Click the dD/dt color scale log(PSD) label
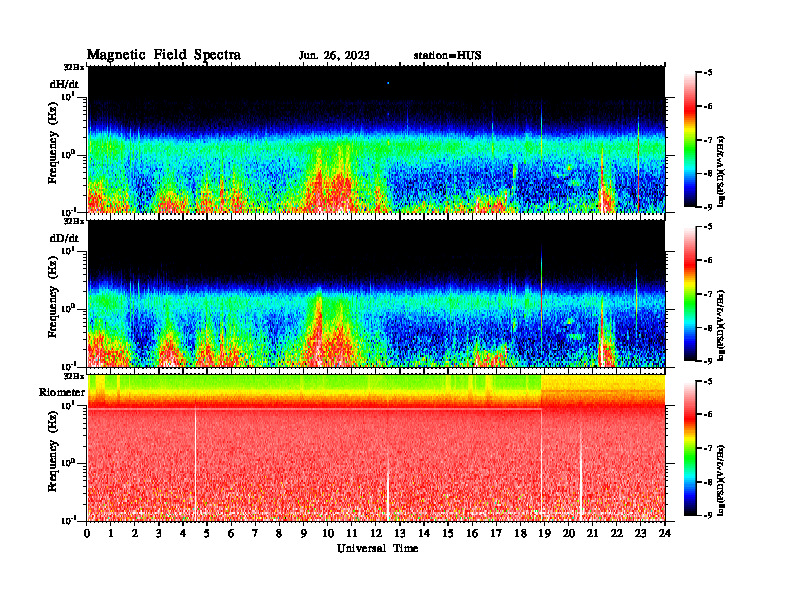 point(721,325)
